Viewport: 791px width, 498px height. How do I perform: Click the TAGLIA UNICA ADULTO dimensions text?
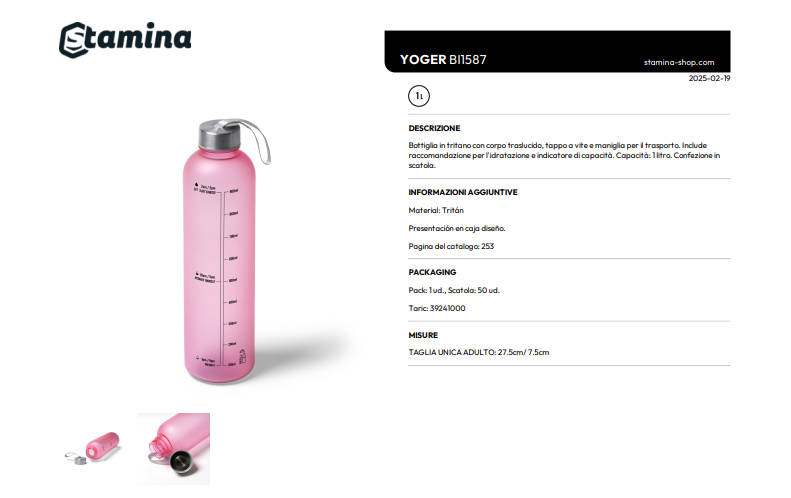pyautogui.click(x=479, y=352)
